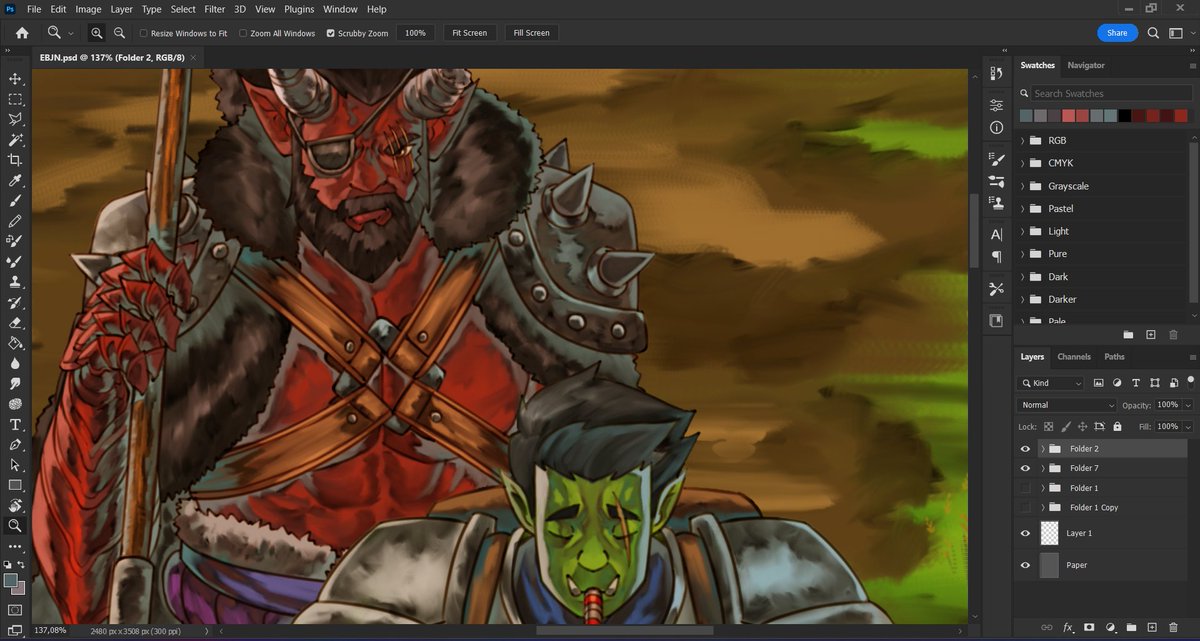Screen dimensions: 1200x641
Task: Delete layer with trash icon
Action: pos(1173,627)
